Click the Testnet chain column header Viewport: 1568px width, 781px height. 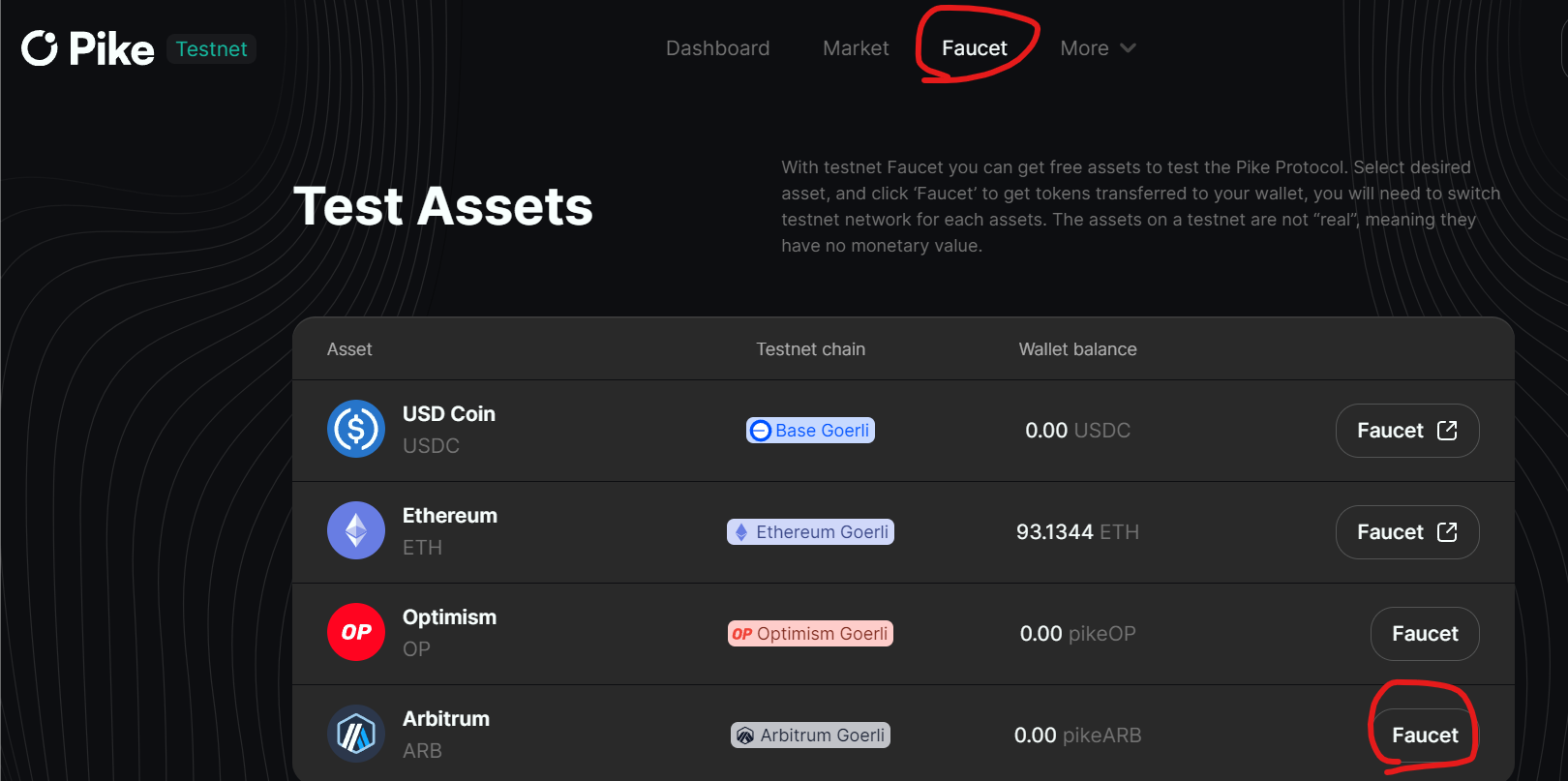[810, 349]
